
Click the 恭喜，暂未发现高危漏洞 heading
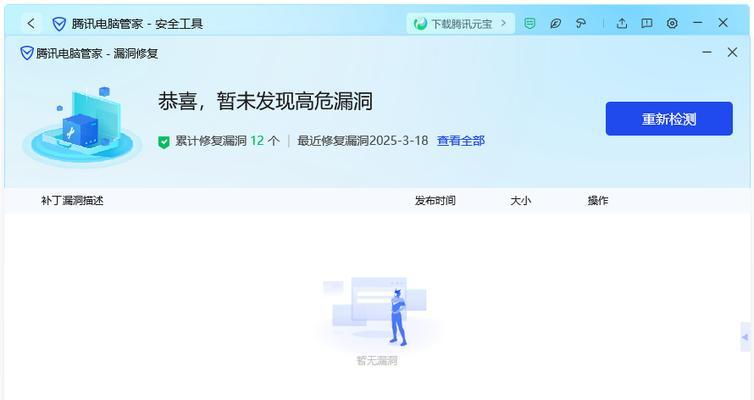[x=265, y=101]
